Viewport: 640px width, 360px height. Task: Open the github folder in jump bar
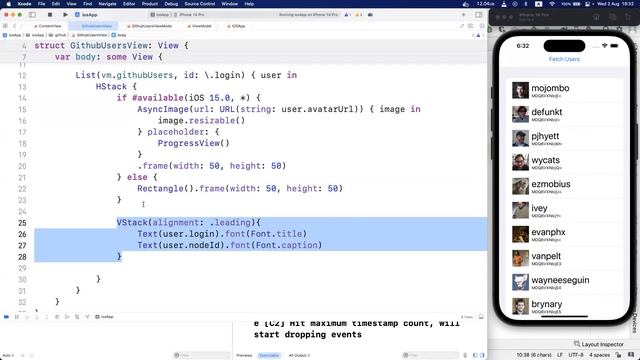[58, 35]
